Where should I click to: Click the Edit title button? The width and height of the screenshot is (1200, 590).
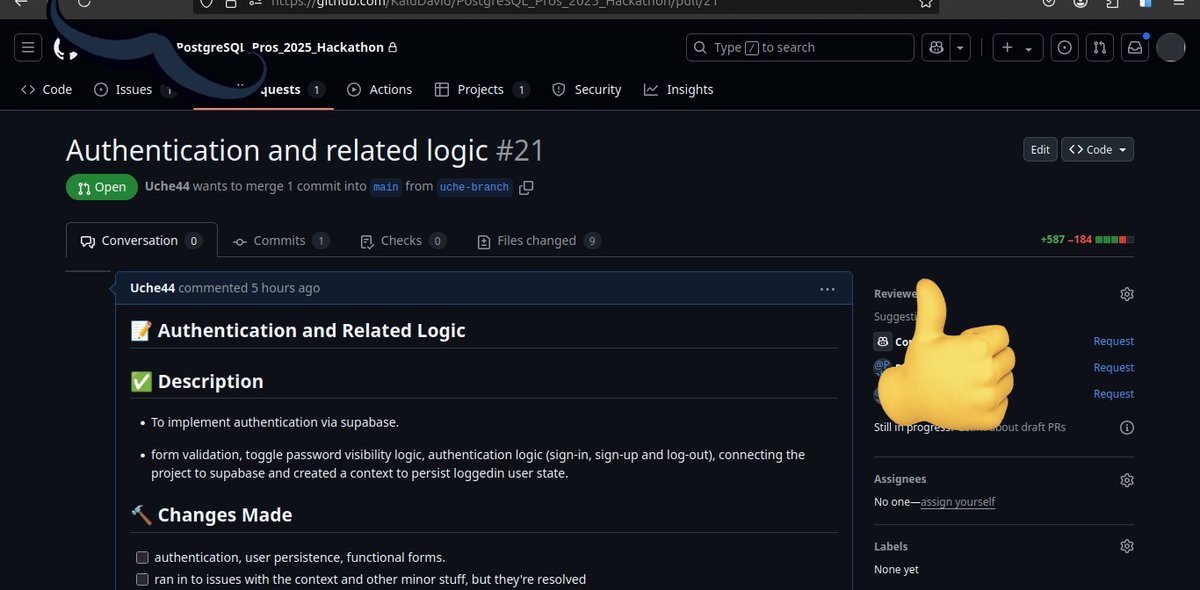[1040, 149]
